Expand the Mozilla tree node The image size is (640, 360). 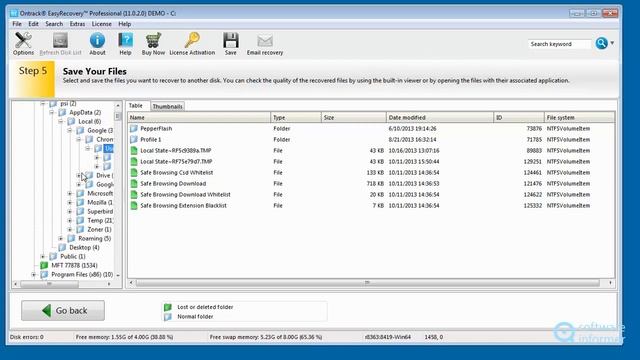click(x=70, y=202)
